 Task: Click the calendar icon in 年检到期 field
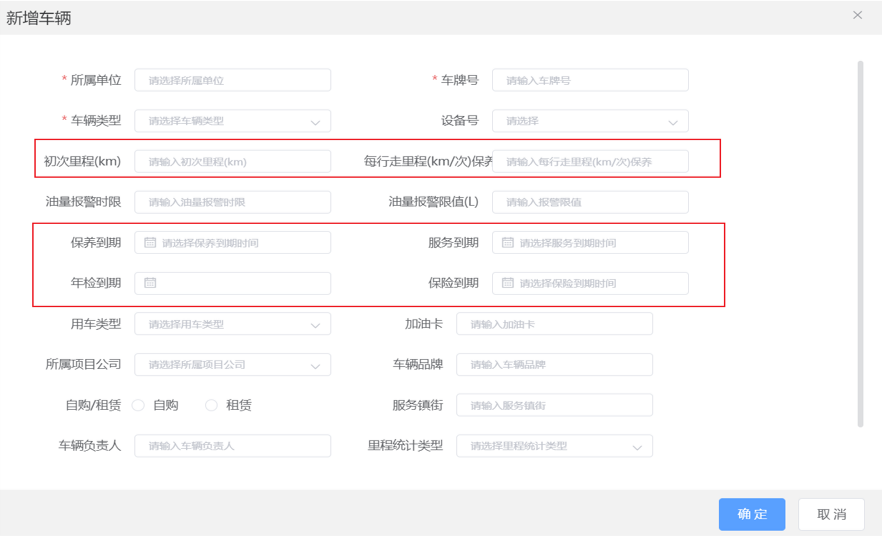[x=150, y=283]
